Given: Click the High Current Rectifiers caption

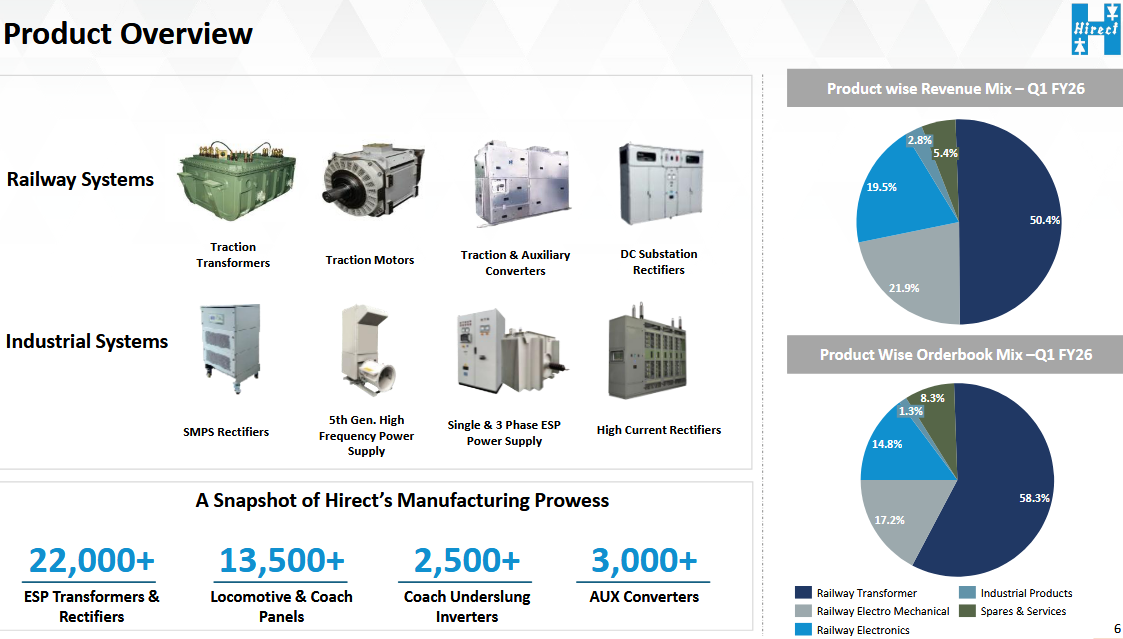Looking at the screenshot, I should 659,430.
